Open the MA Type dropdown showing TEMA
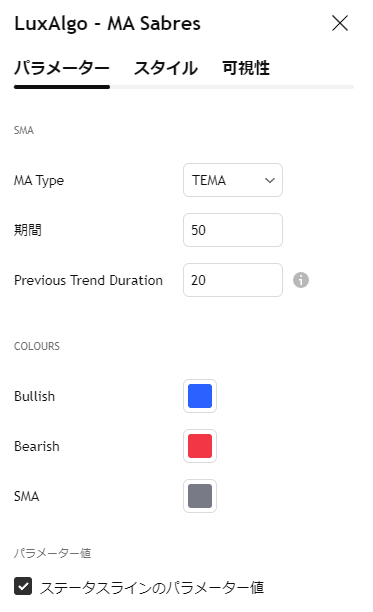 (x=233, y=180)
